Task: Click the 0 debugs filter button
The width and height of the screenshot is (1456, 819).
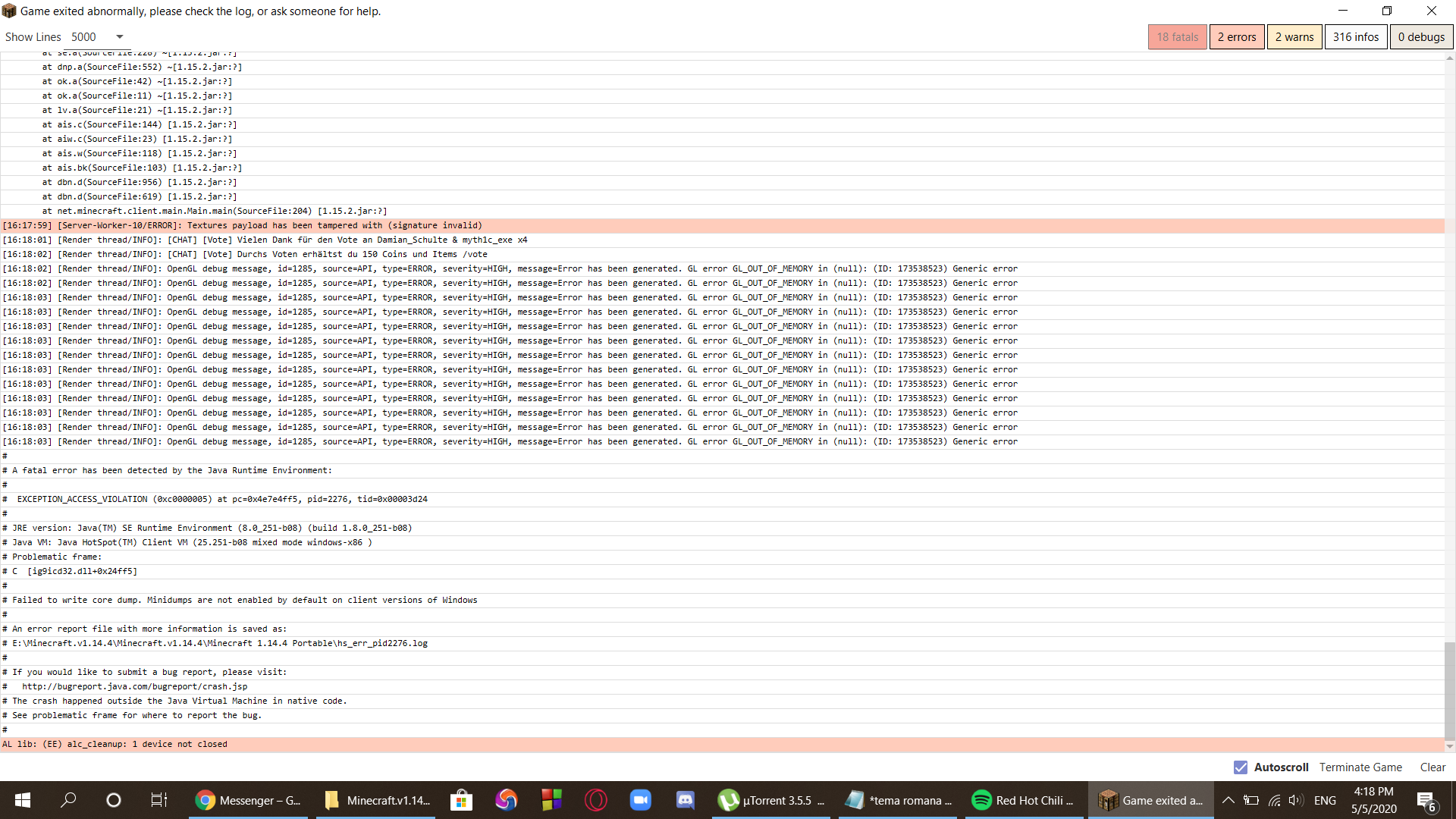Action: click(x=1421, y=37)
